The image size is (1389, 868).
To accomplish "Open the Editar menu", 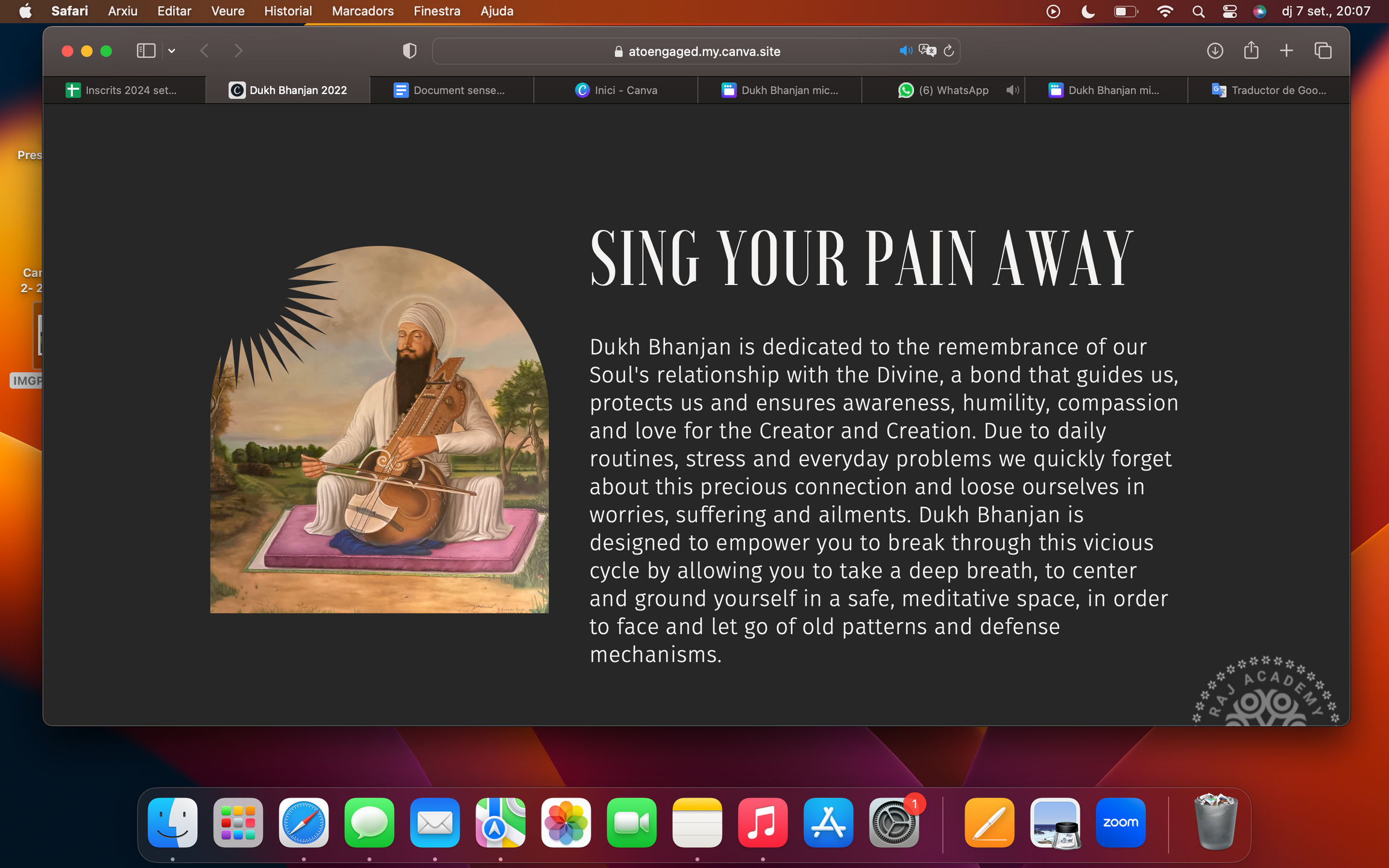I will point(174,11).
